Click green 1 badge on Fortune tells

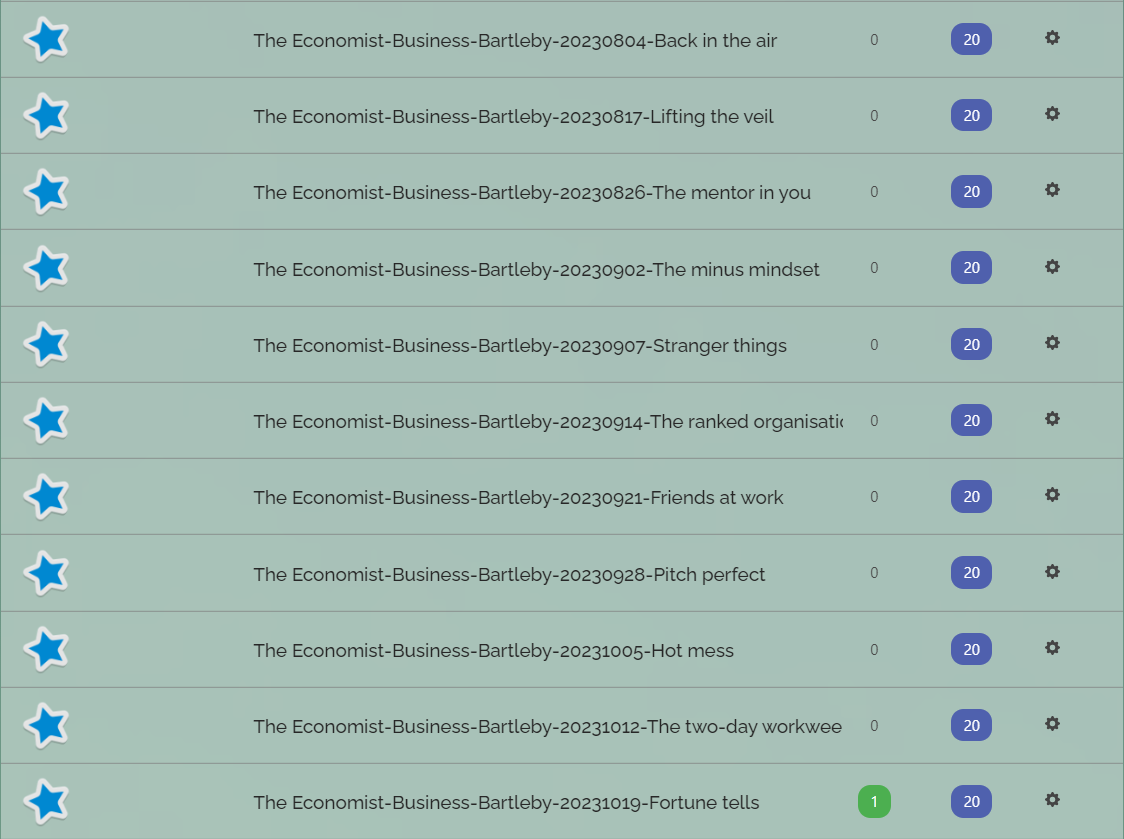coord(874,802)
